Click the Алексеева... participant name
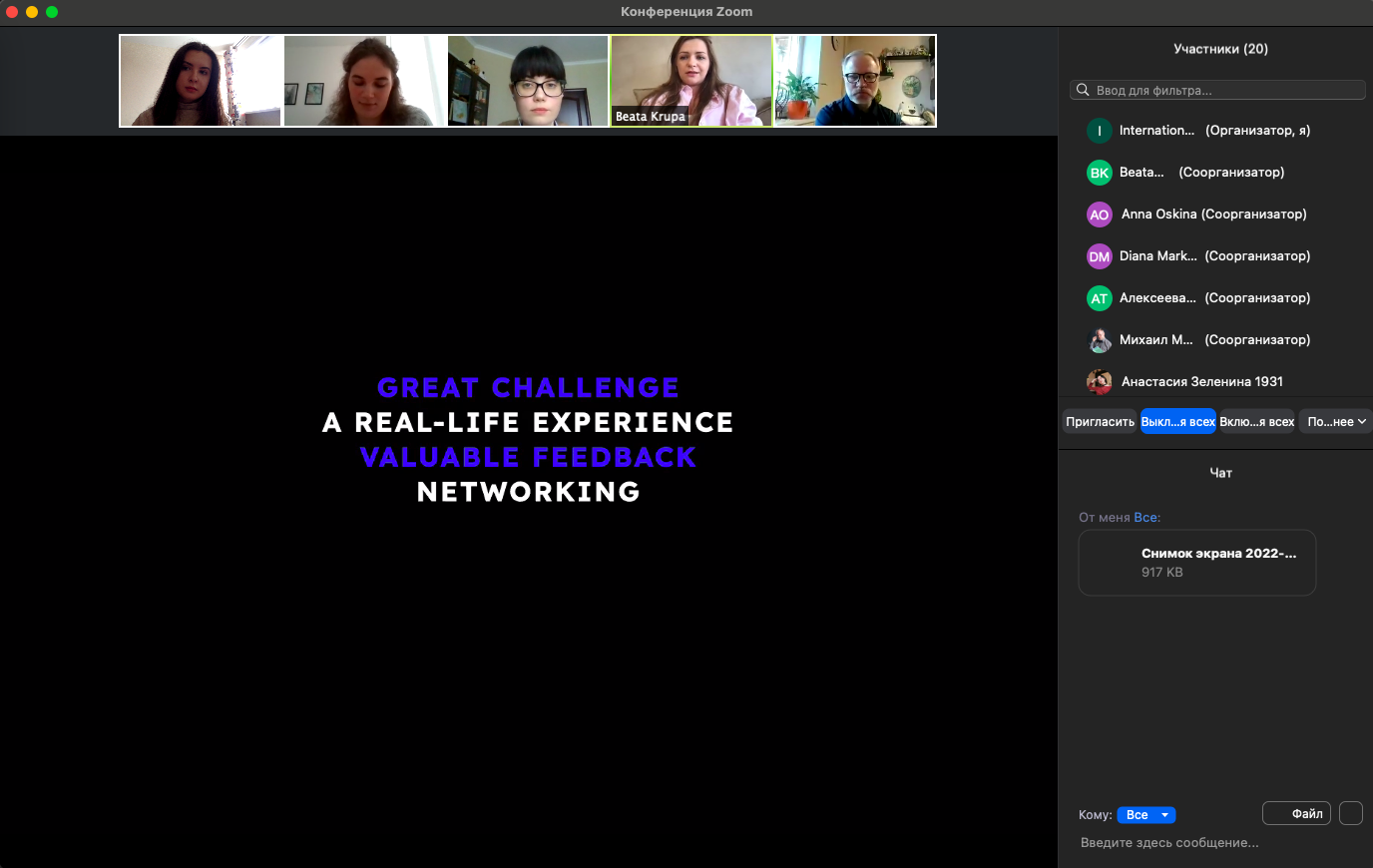The width and height of the screenshot is (1373, 868). [1157, 298]
